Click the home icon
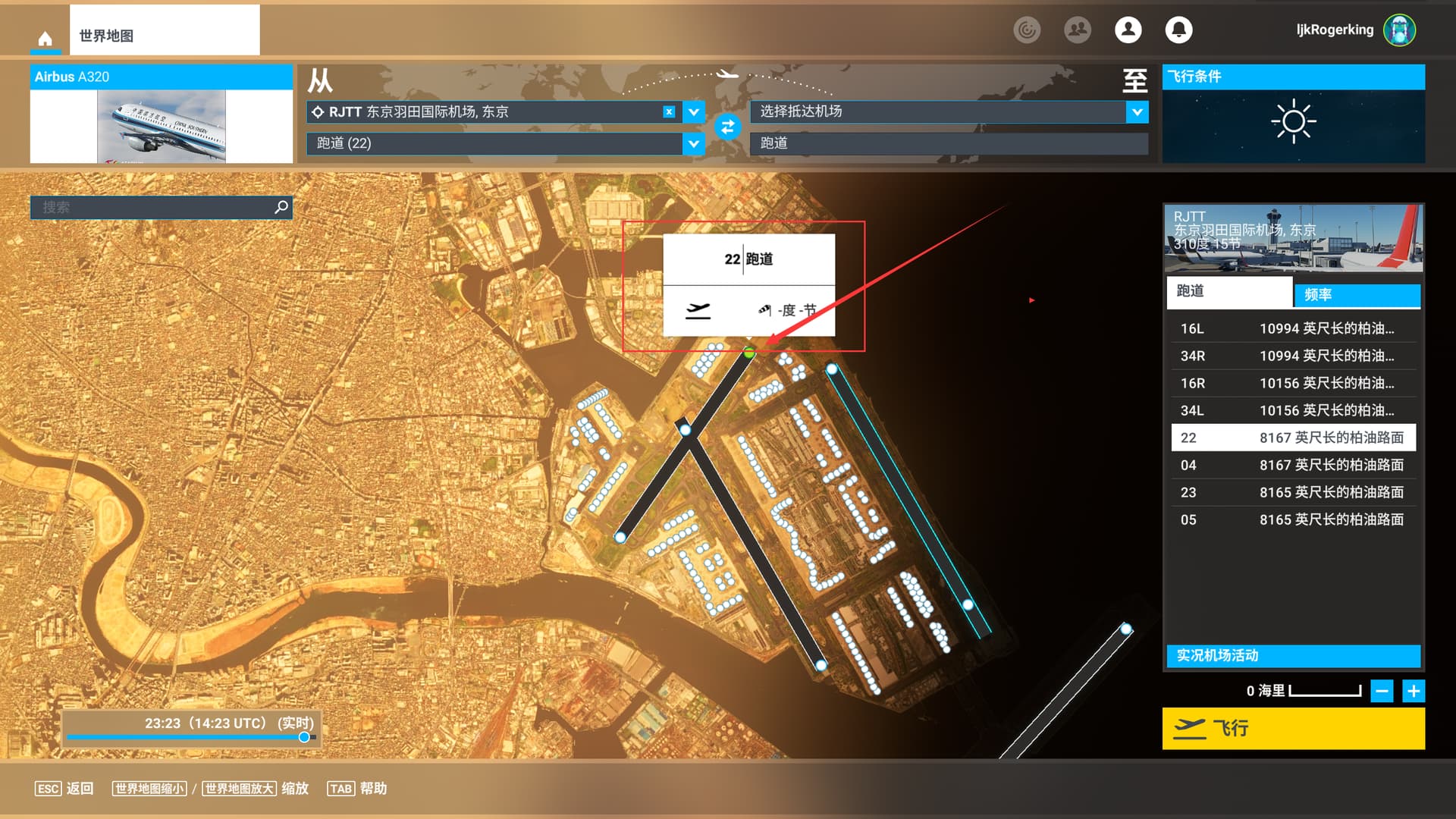The width and height of the screenshot is (1456, 819). pos(45,38)
